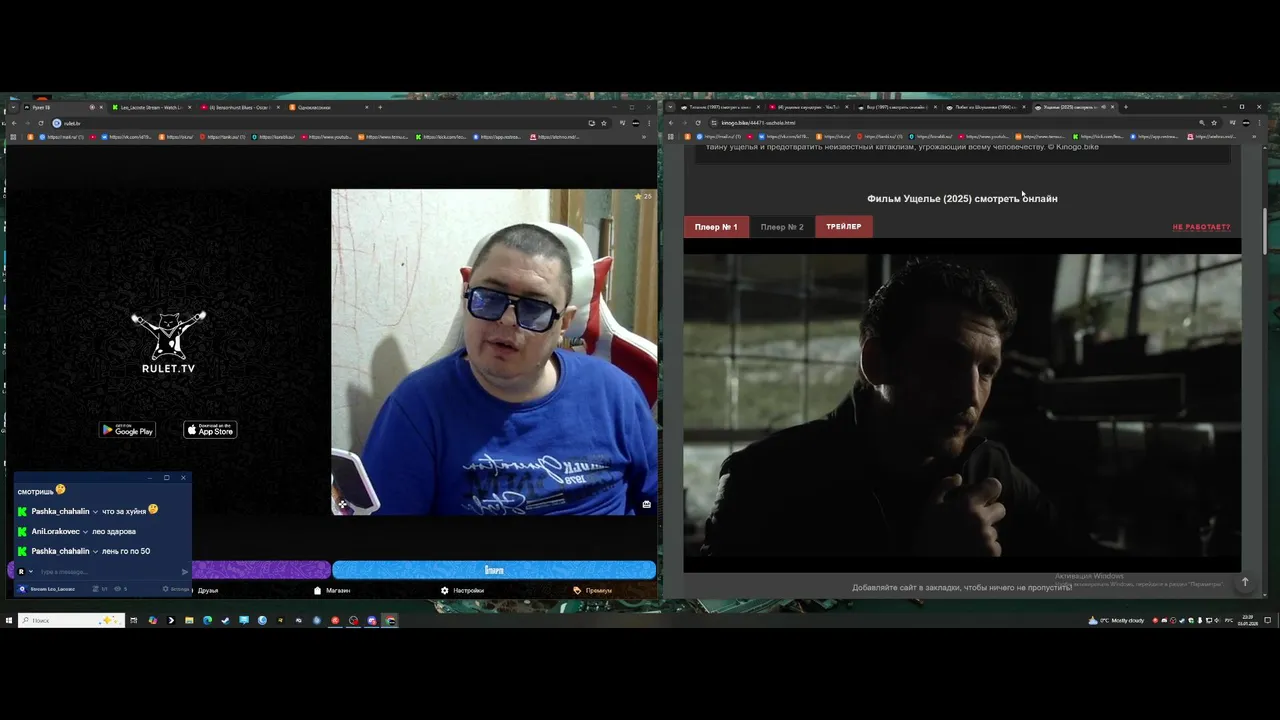Open App Store download badge
Image resolution: width=1280 pixels, height=720 pixels.
pyautogui.click(x=210, y=430)
